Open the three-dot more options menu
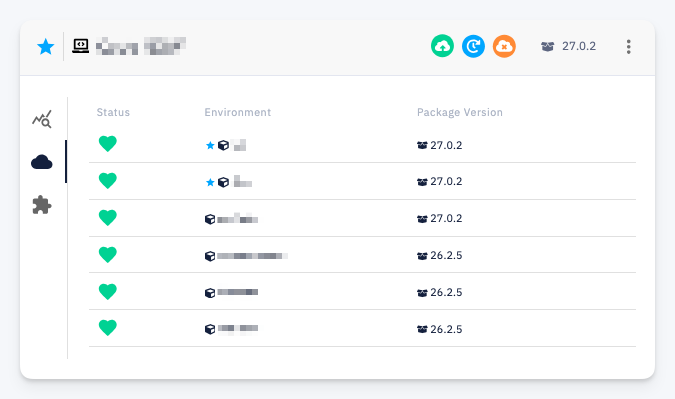 [629, 46]
